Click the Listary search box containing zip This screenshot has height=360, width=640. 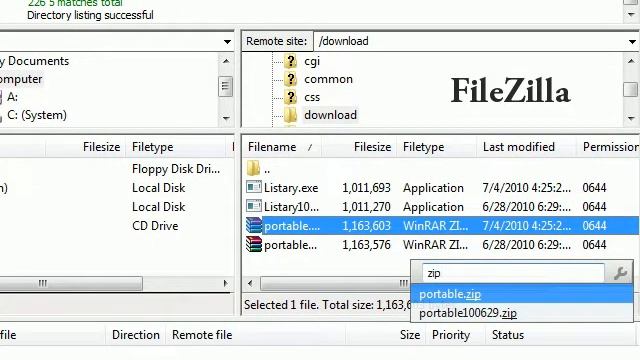point(513,273)
